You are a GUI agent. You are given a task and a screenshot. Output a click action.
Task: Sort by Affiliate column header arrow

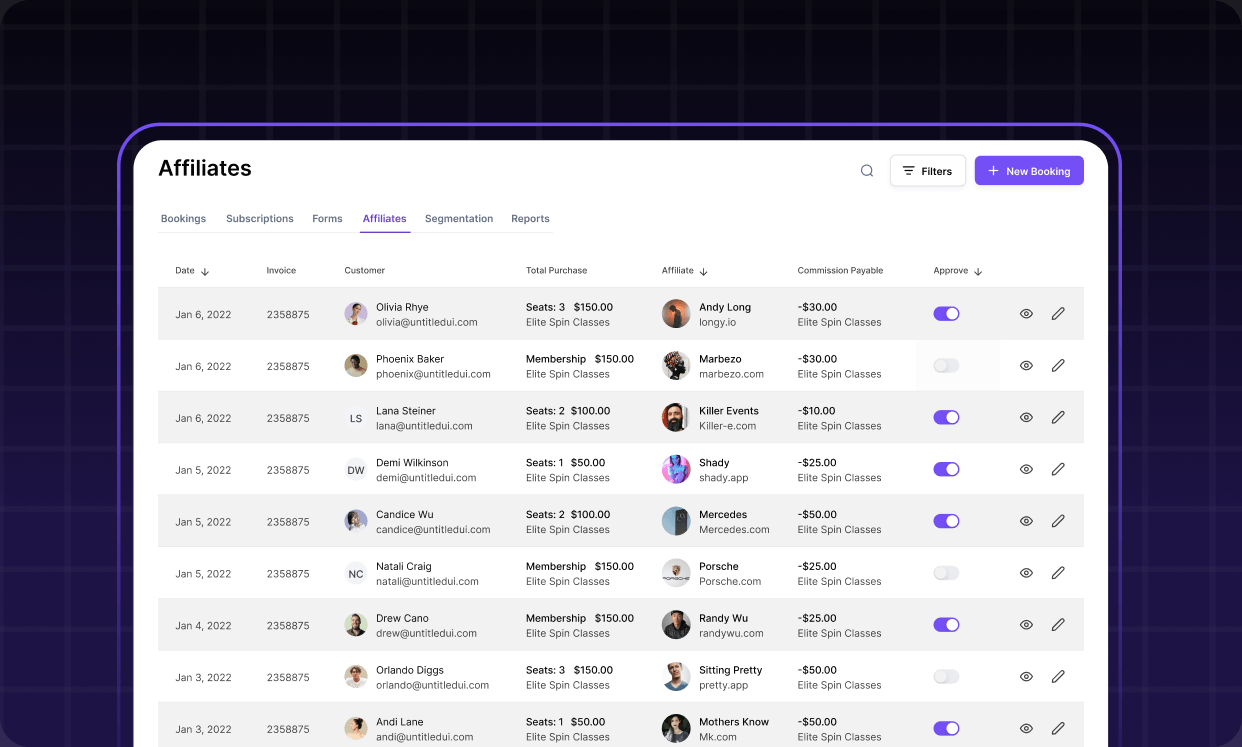[x=703, y=271]
